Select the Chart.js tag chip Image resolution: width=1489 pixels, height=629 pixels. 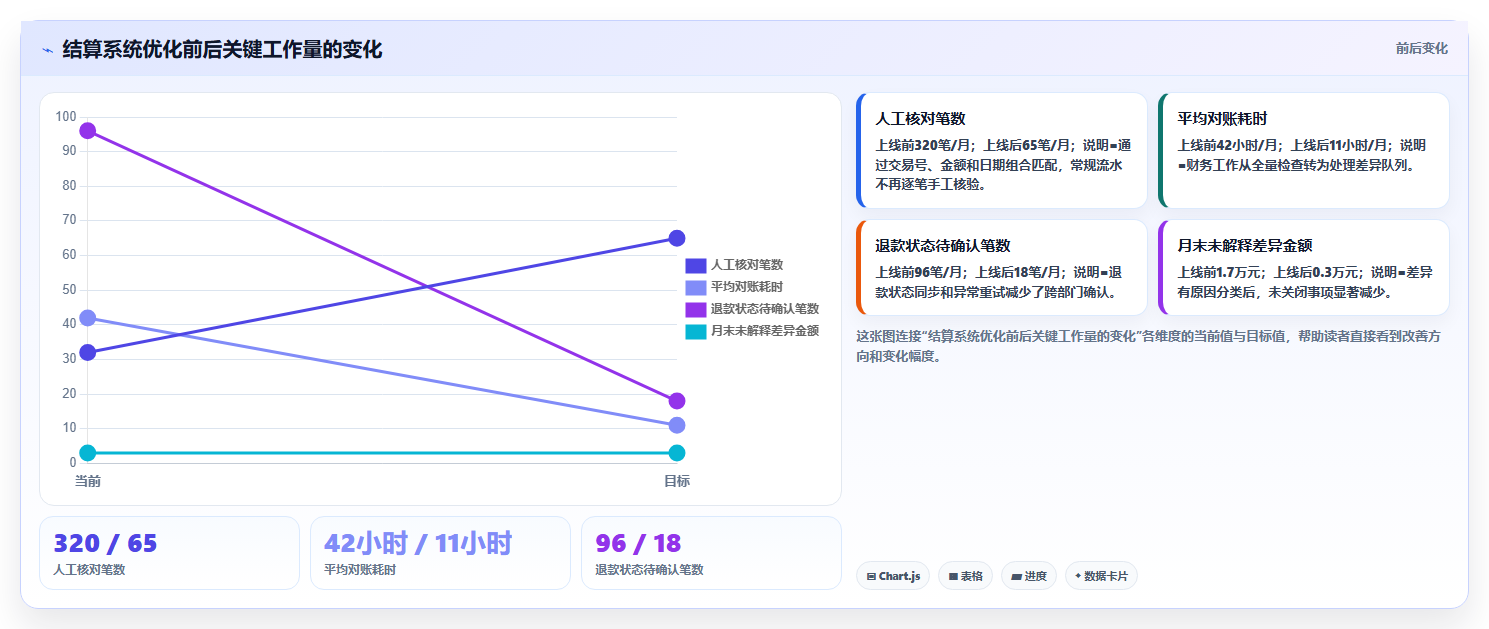(x=893, y=576)
